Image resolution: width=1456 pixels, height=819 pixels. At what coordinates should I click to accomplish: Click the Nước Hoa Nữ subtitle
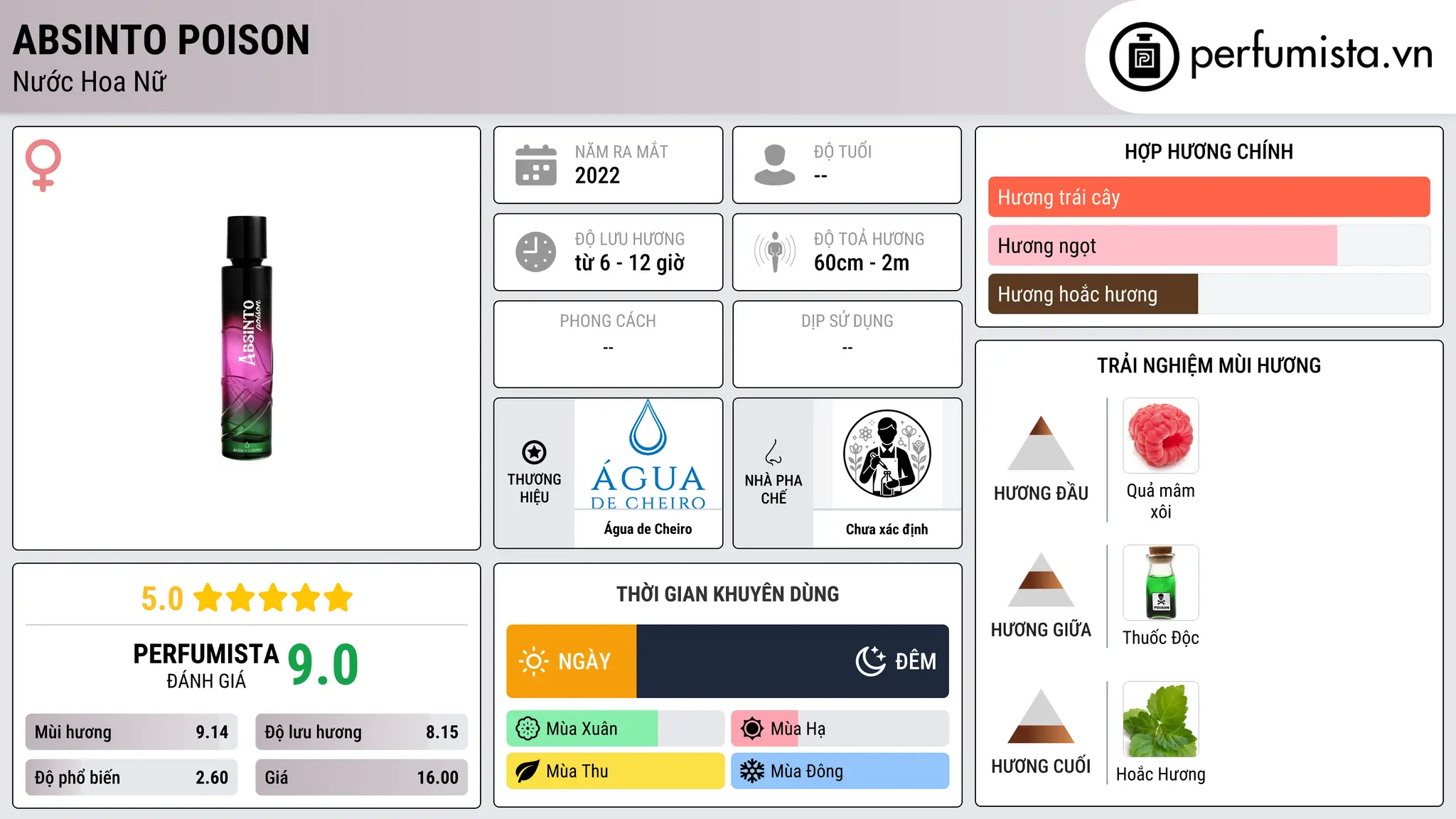click(x=90, y=82)
